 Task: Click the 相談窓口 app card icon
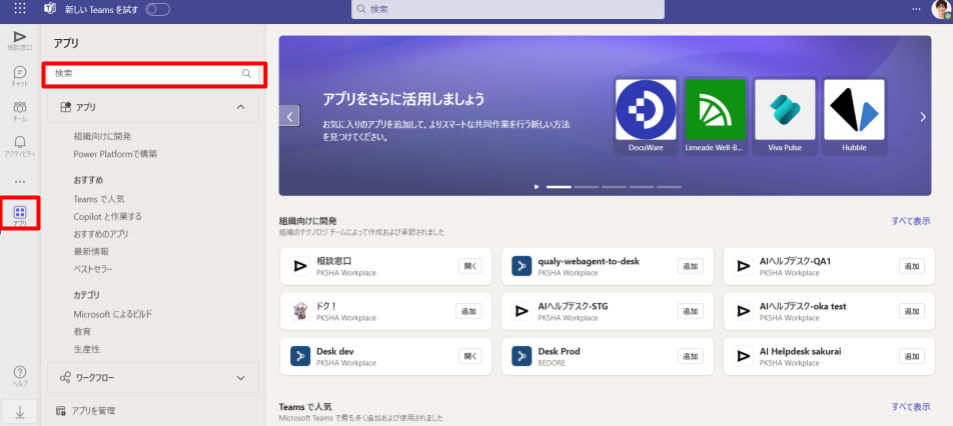300,266
